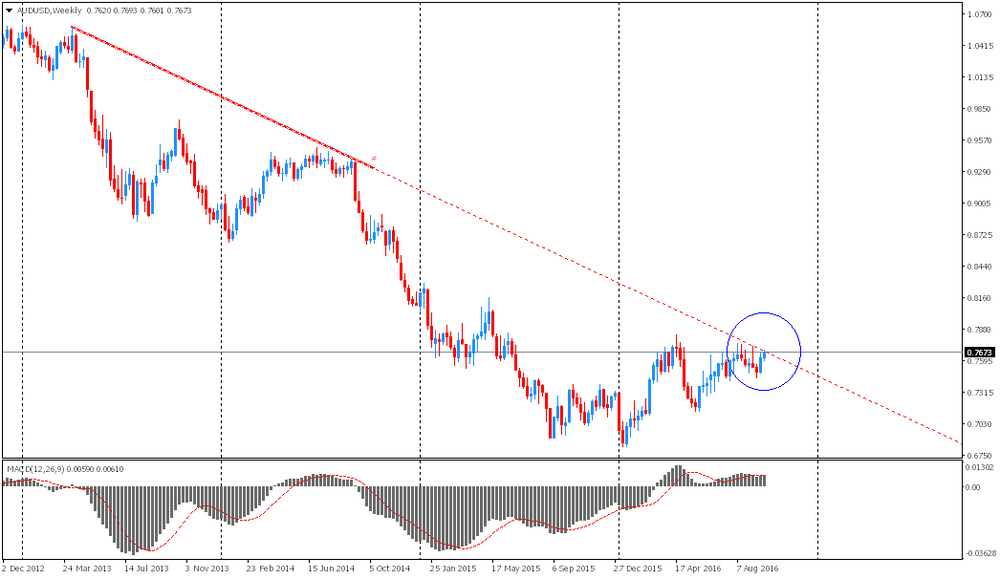Click the 27 Dec 2015 date label
The height and width of the screenshot is (579, 1000).
coord(638,568)
